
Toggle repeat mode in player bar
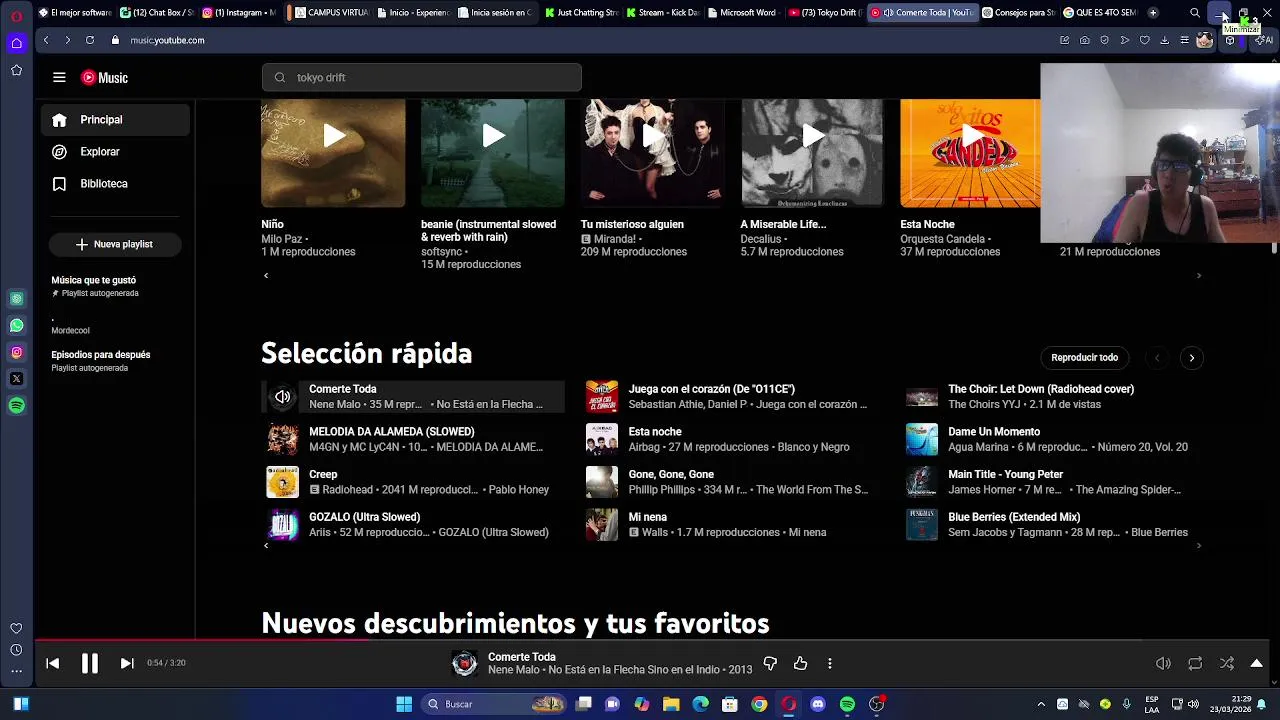click(x=1195, y=663)
